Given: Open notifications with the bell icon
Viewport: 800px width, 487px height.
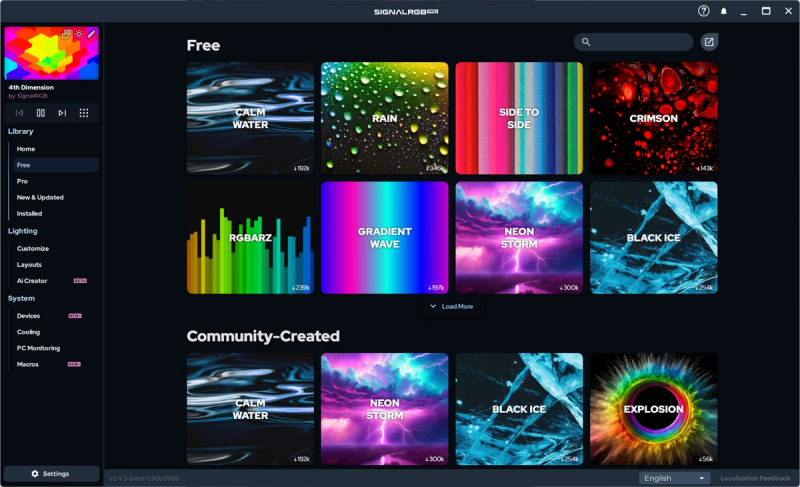Looking at the screenshot, I should tap(724, 11).
